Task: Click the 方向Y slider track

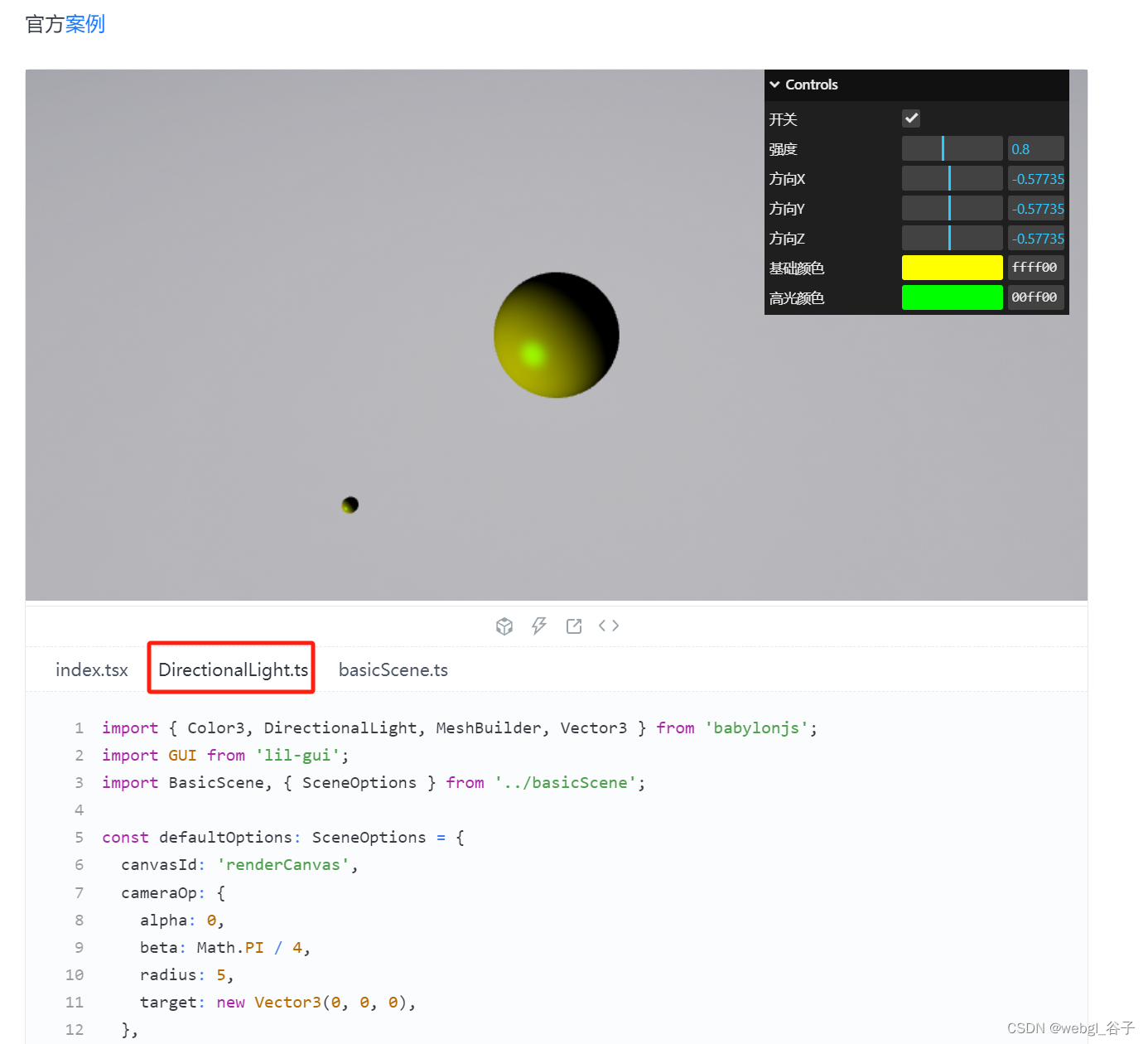Action: 952,207
